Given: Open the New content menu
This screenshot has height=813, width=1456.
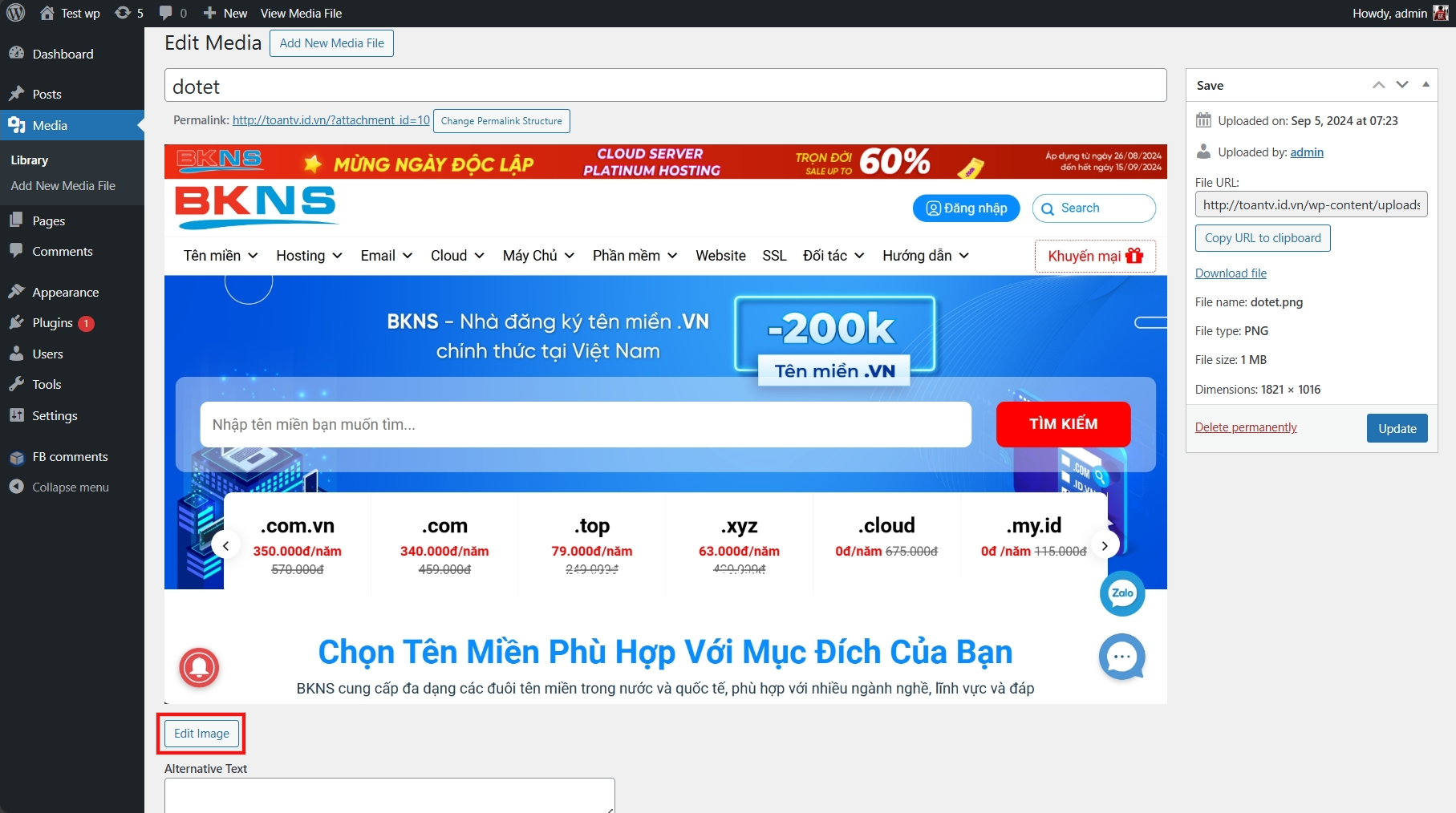Looking at the screenshot, I should pyautogui.click(x=225, y=13).
